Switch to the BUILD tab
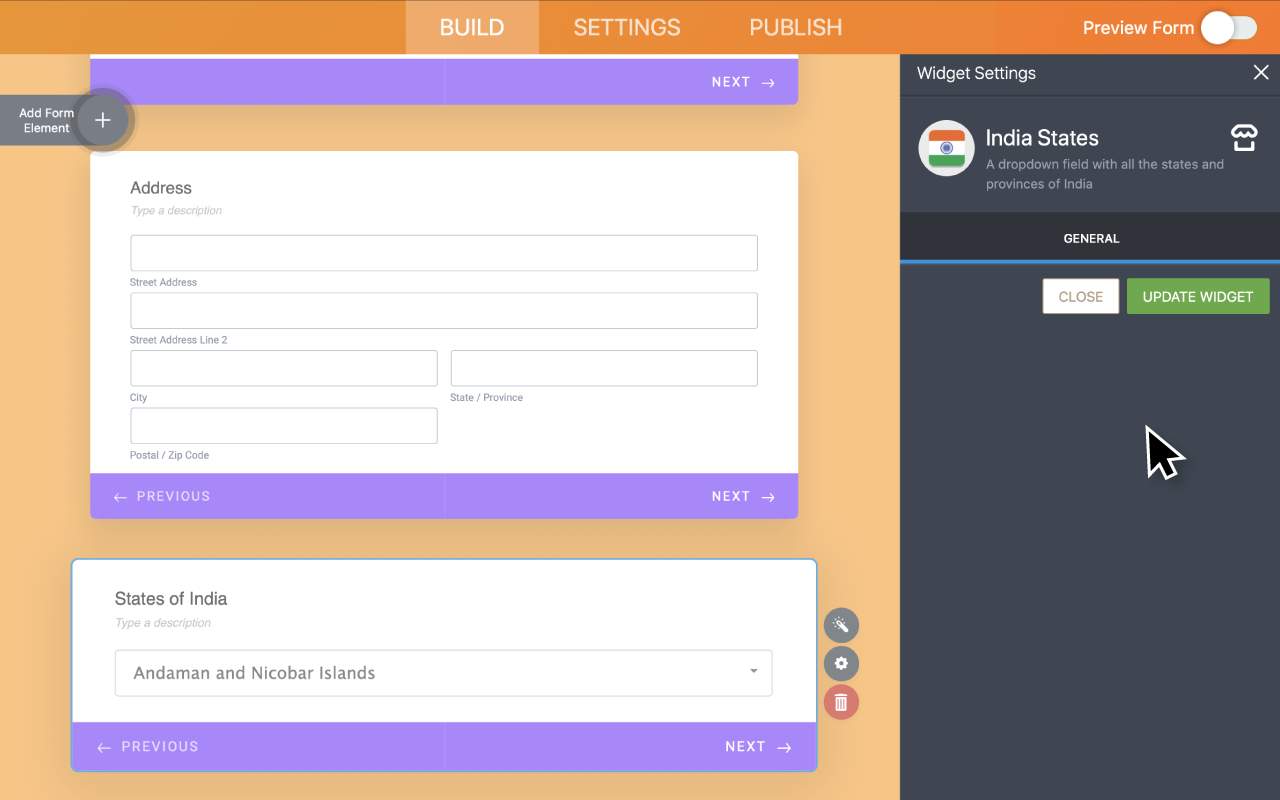The height and width of the screenshot is (800, 1280). tap(471, 27)
